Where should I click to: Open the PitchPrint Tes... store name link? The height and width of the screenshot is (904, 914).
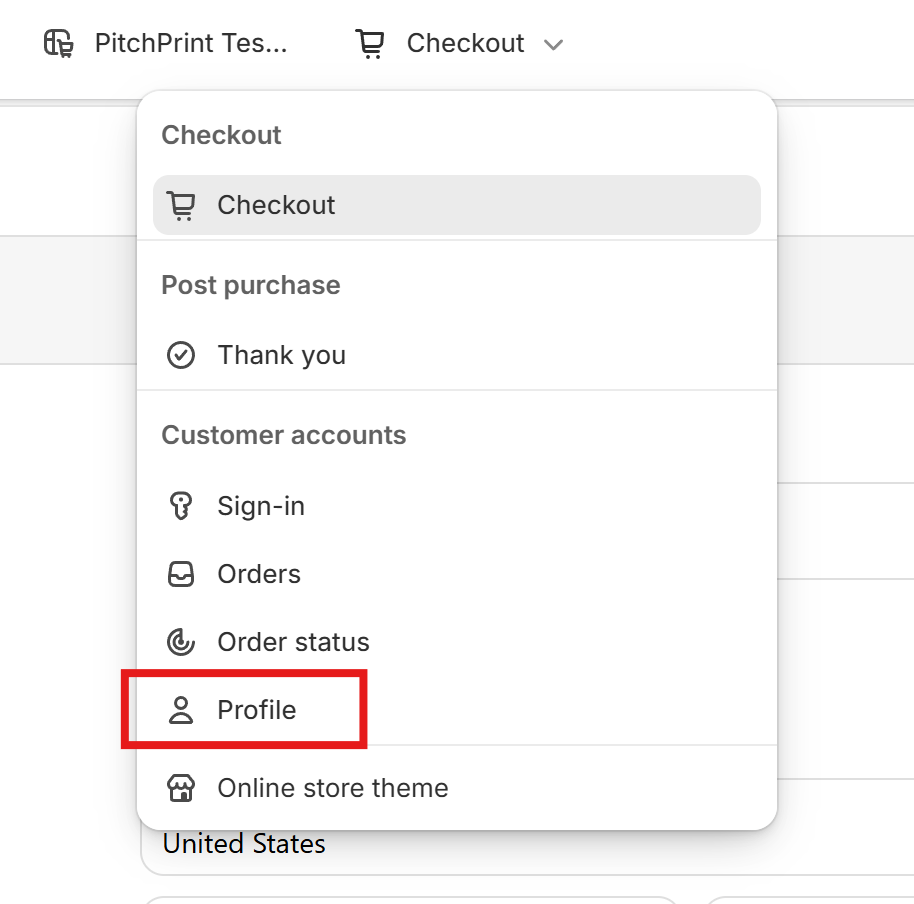click(x=191, y=44)
